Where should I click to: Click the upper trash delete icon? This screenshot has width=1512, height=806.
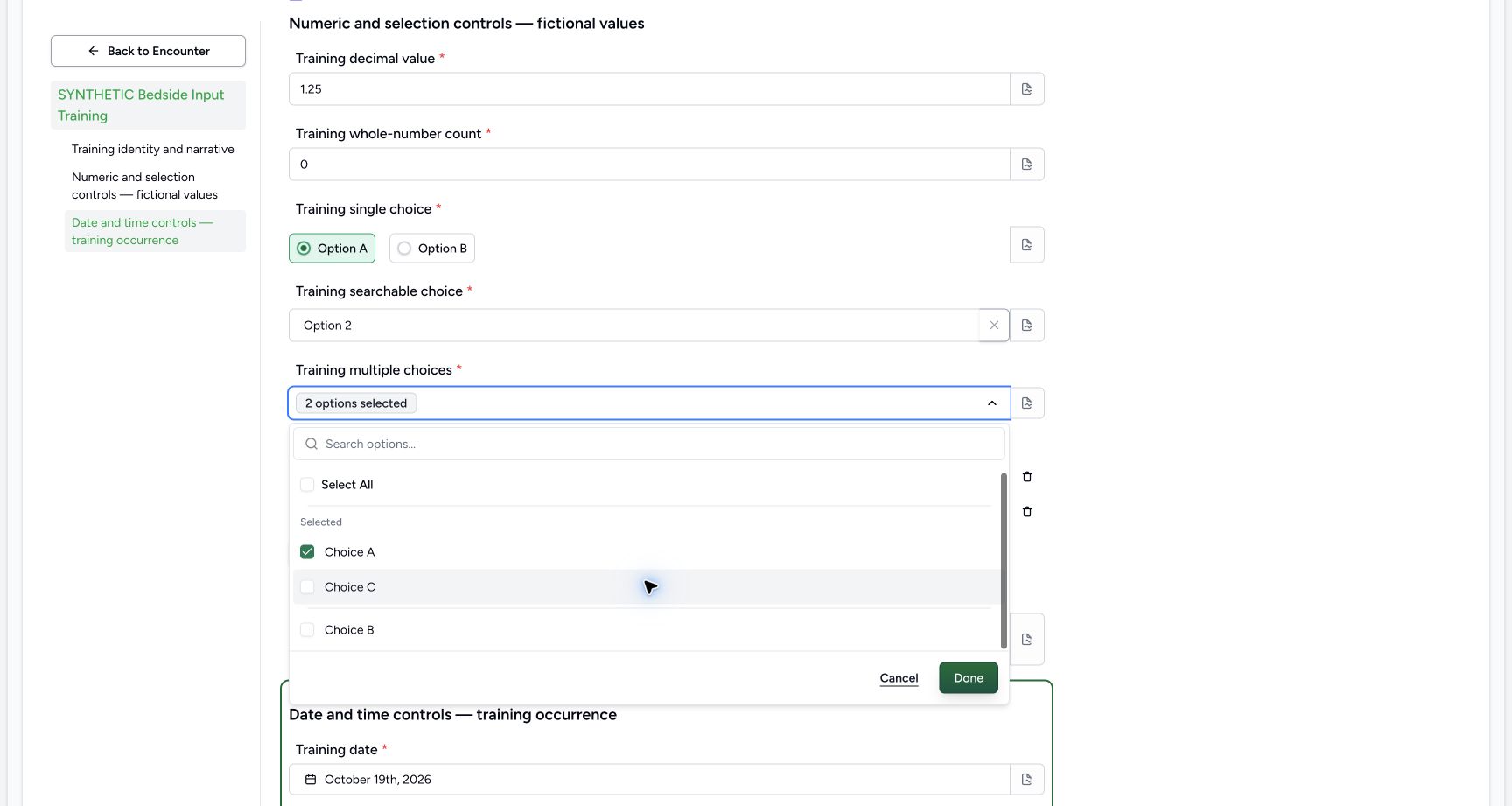coord(1027,477)
